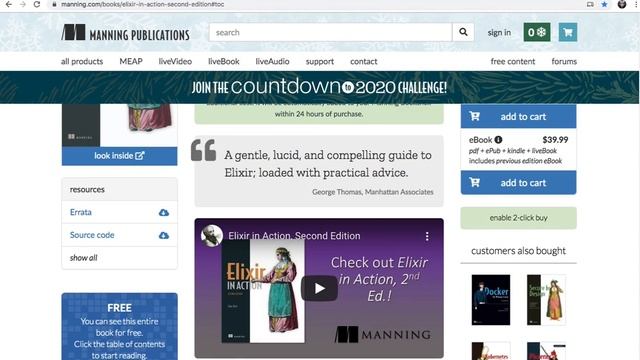Screen dimensions: 640x360
Task: Open the all products menu
Action: [x=82, y=61]
